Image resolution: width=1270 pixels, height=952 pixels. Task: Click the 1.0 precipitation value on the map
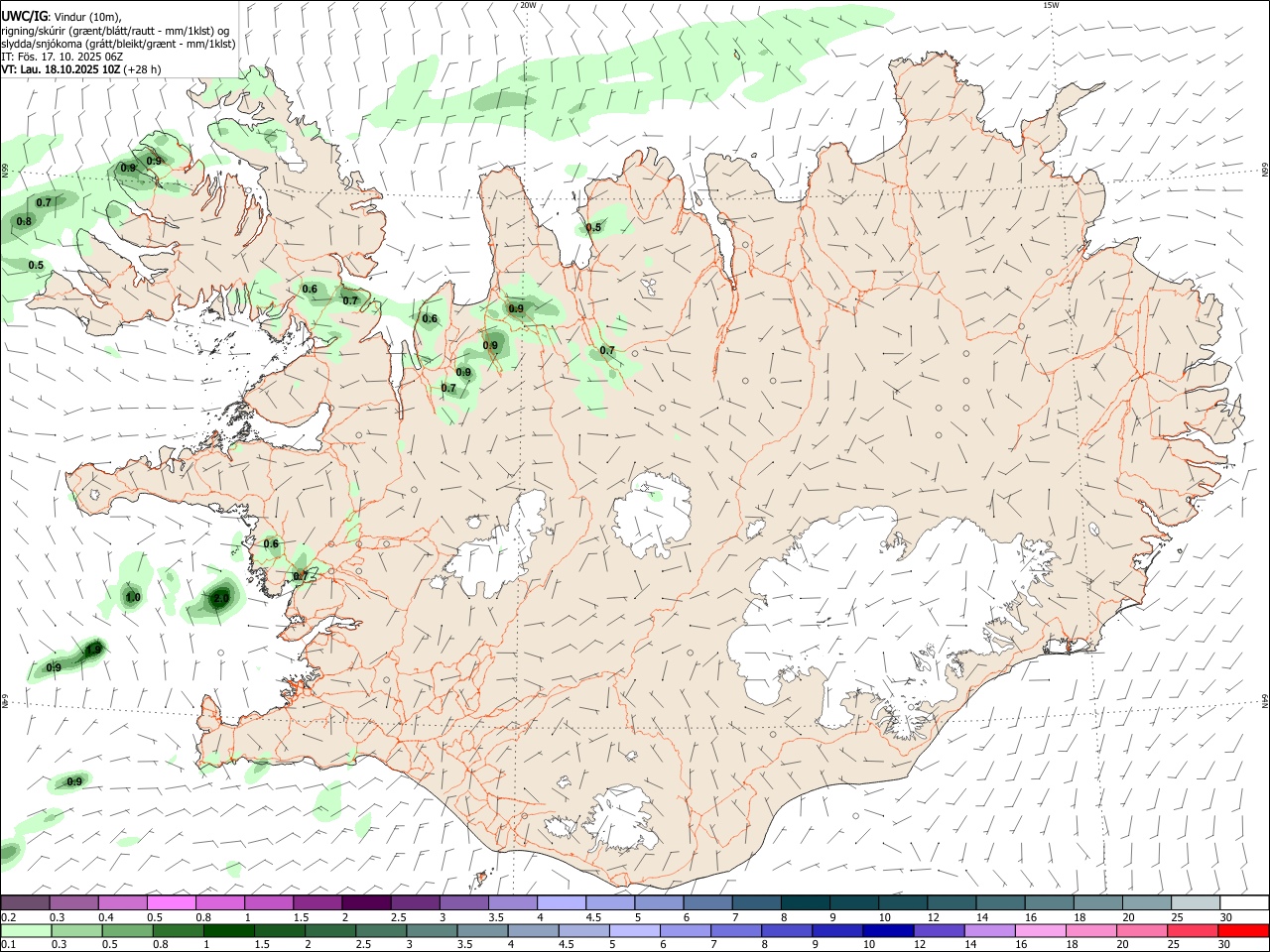(x=132, y=597)
